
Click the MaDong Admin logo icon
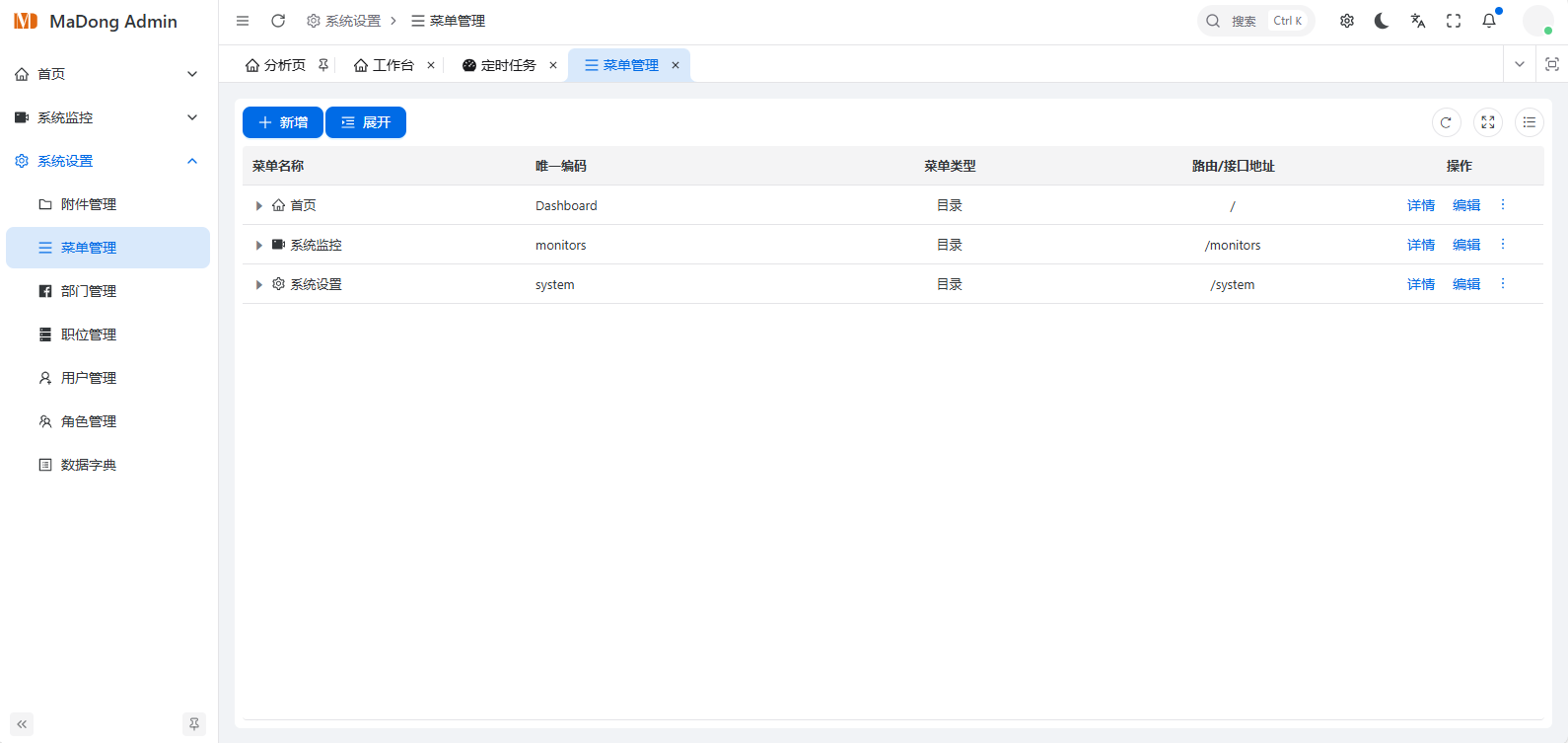point(26,21)
